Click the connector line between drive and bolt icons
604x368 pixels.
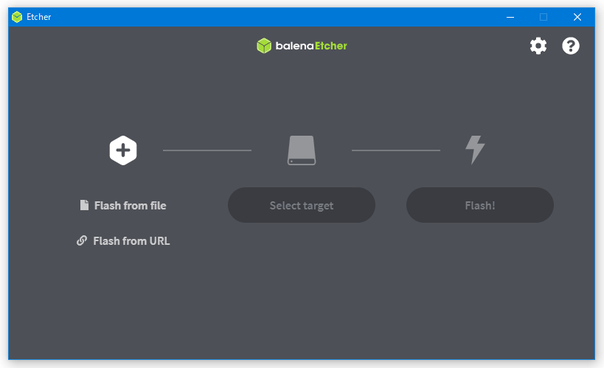click(396, 150)
